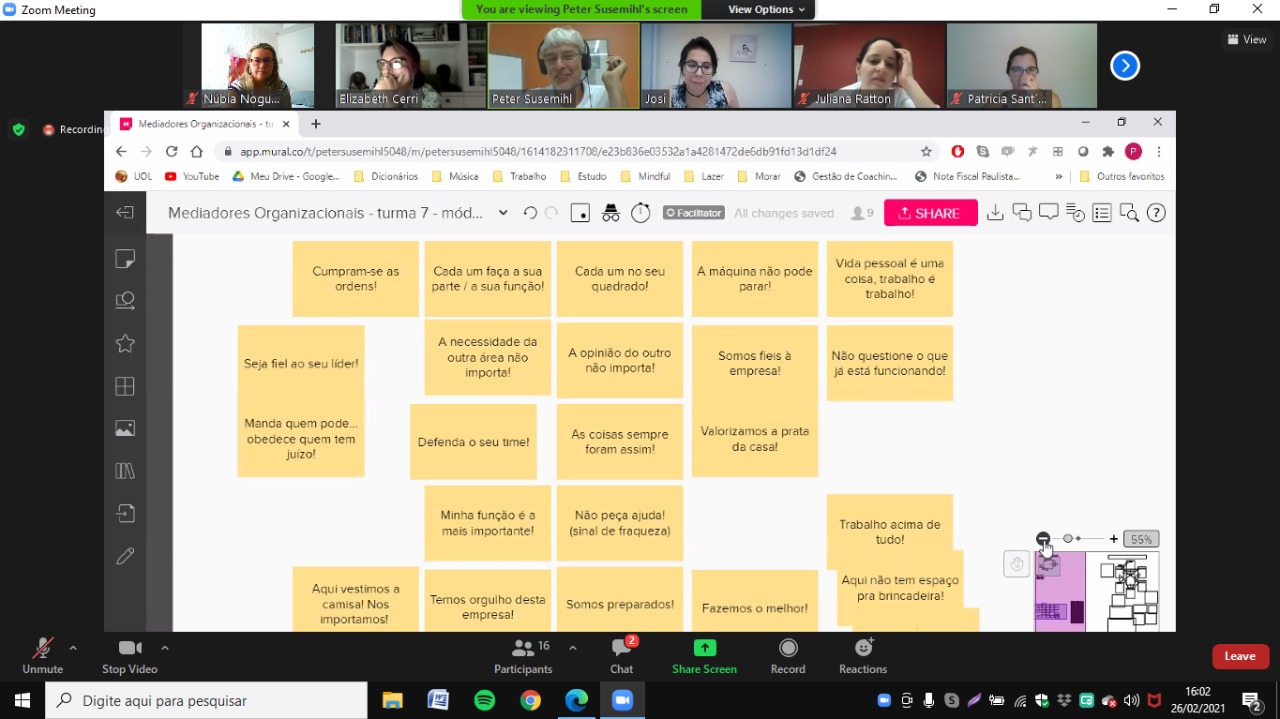Click the Zoom Reactions icon
1280x719 pixels.
(x=863, y=648)
